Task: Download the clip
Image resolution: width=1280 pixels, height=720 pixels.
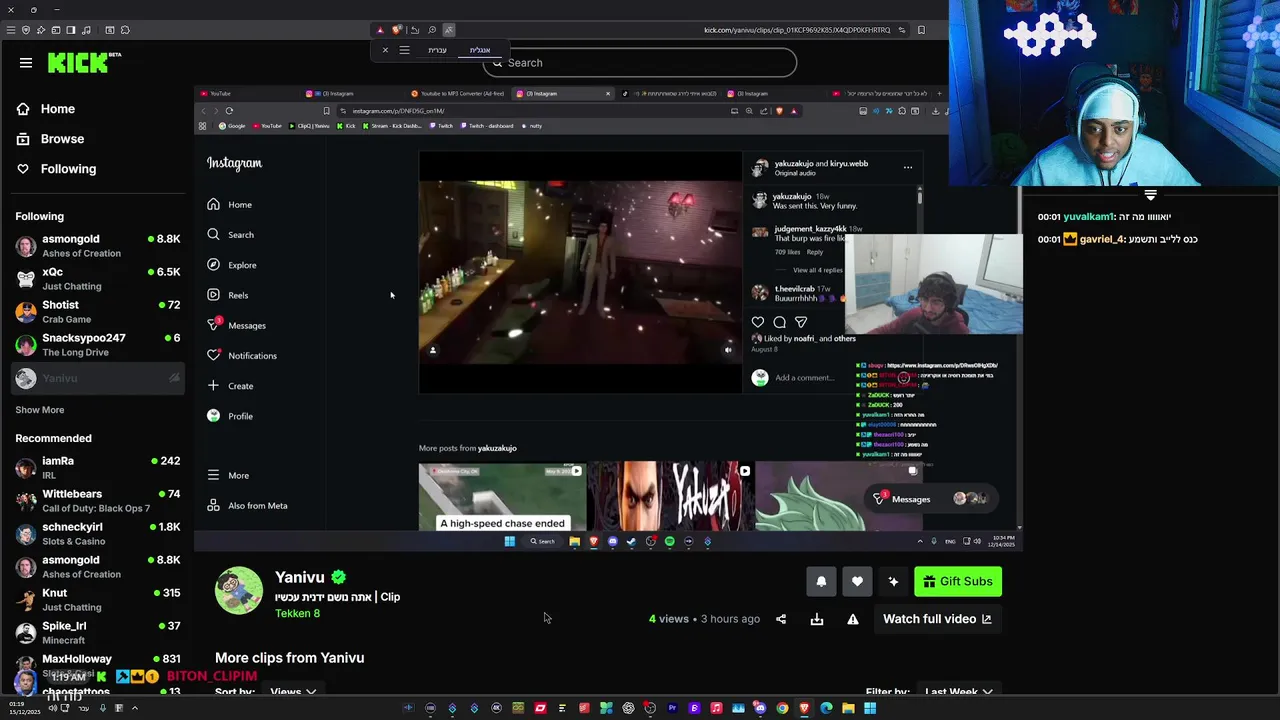Action: [x=817, y=619]
